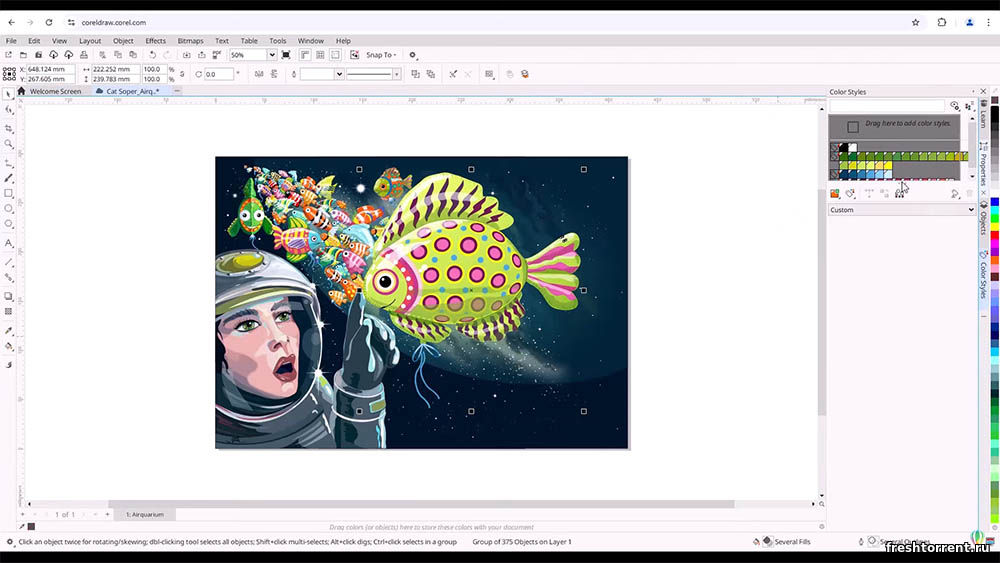Select the Pick tool in the toolbox
The width and height of the screenshot is (1000, 563).
click(9, 94)
